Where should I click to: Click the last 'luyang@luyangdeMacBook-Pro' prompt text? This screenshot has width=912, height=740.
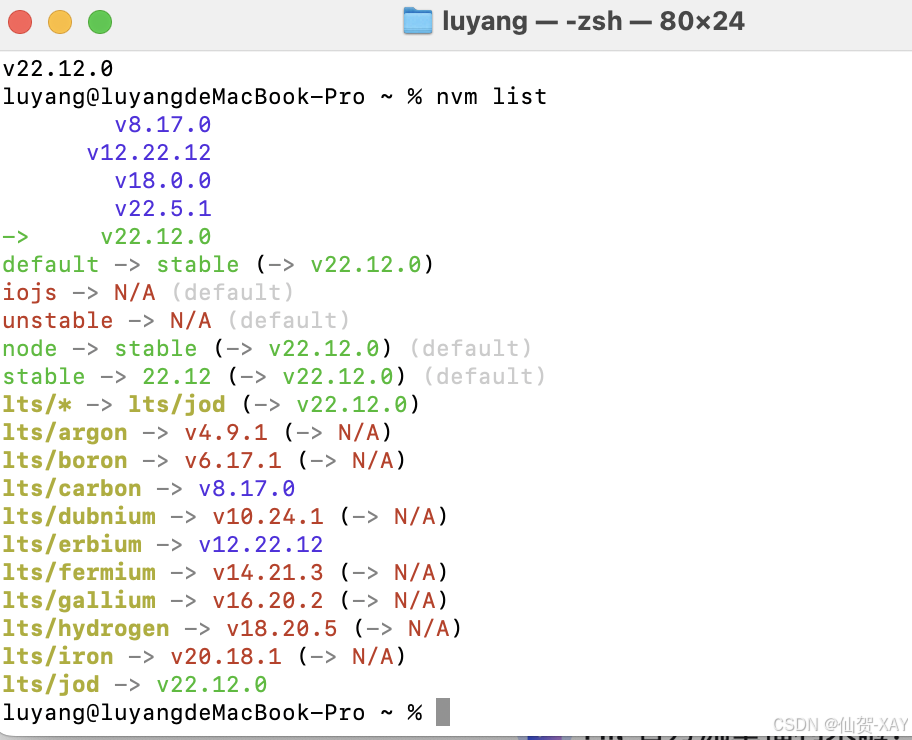184,712
